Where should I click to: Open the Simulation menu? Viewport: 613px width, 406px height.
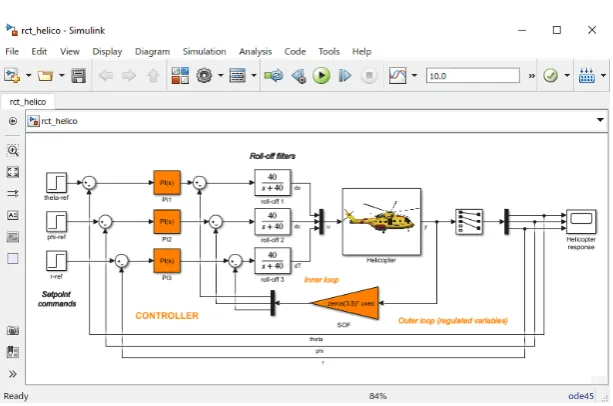click(204, 52)
